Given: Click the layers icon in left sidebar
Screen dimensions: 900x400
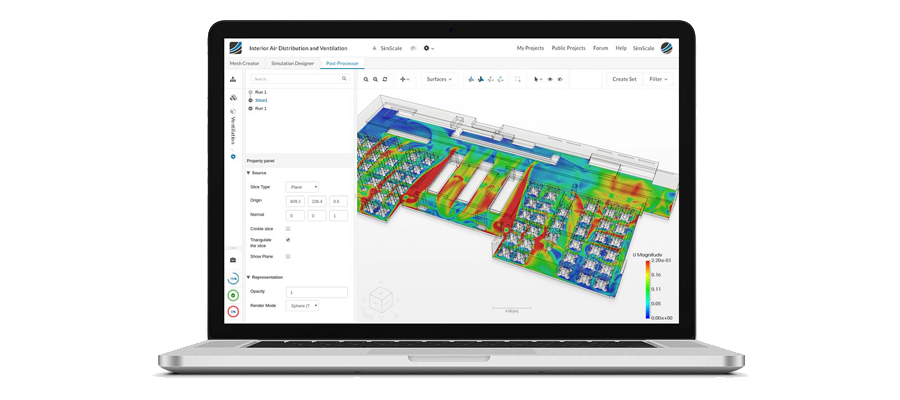Looking at the screenshot, I should coord(233,98).
